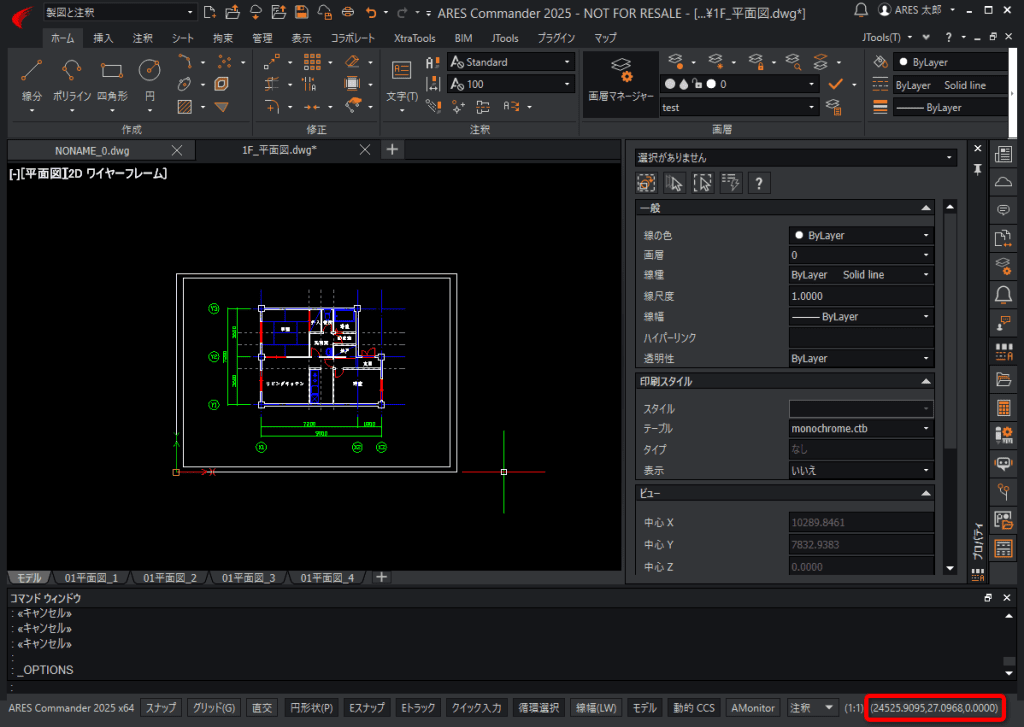
Task: Click the quick select help question icon
Action: coord(758,184)
